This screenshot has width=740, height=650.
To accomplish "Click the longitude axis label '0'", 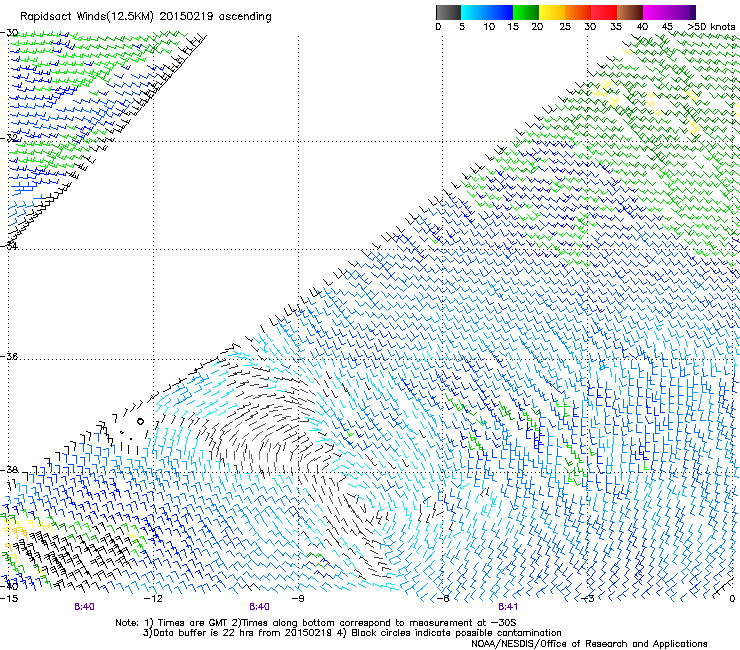I will [732, 599].
